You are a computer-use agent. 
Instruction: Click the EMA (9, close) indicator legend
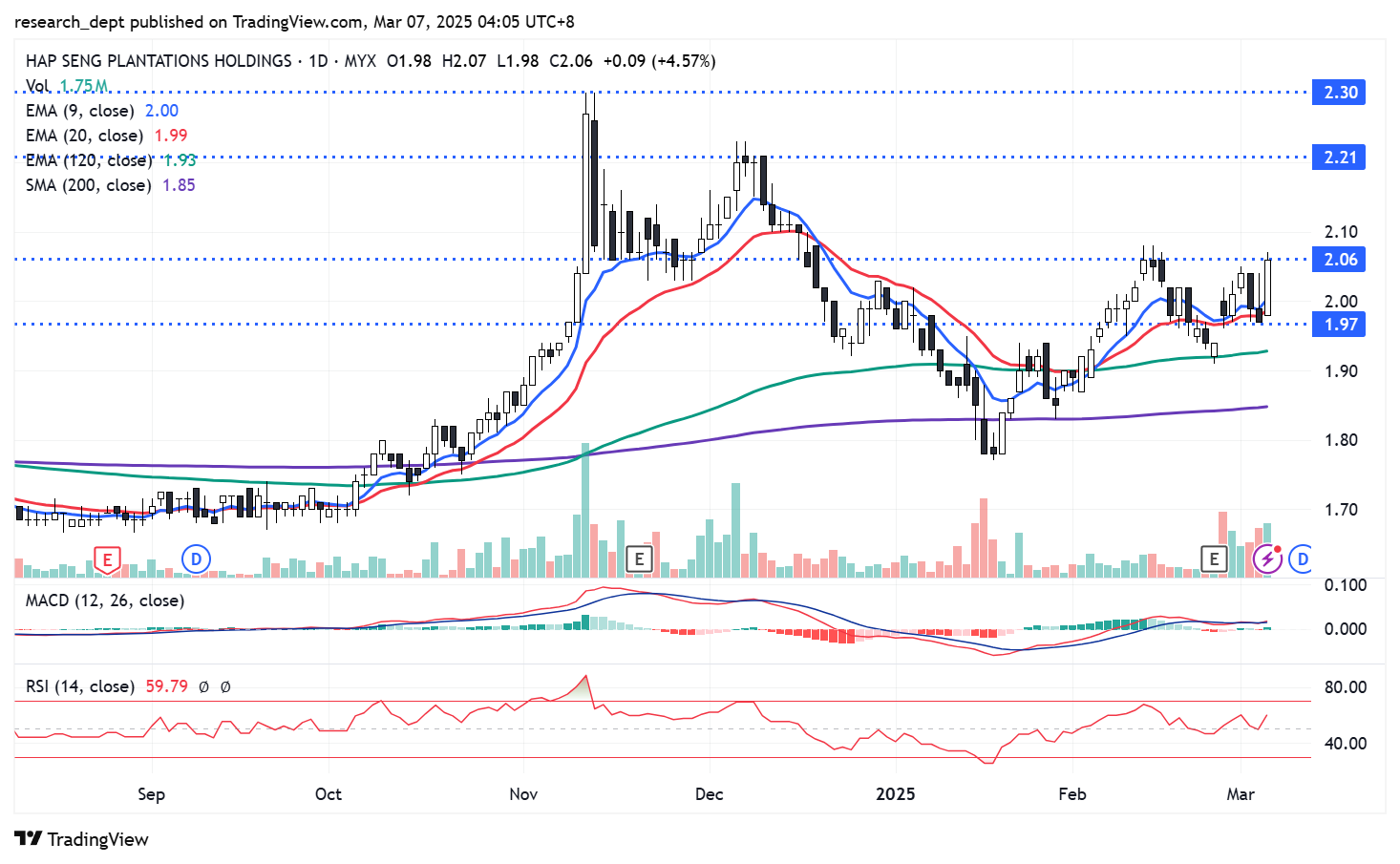102,111
